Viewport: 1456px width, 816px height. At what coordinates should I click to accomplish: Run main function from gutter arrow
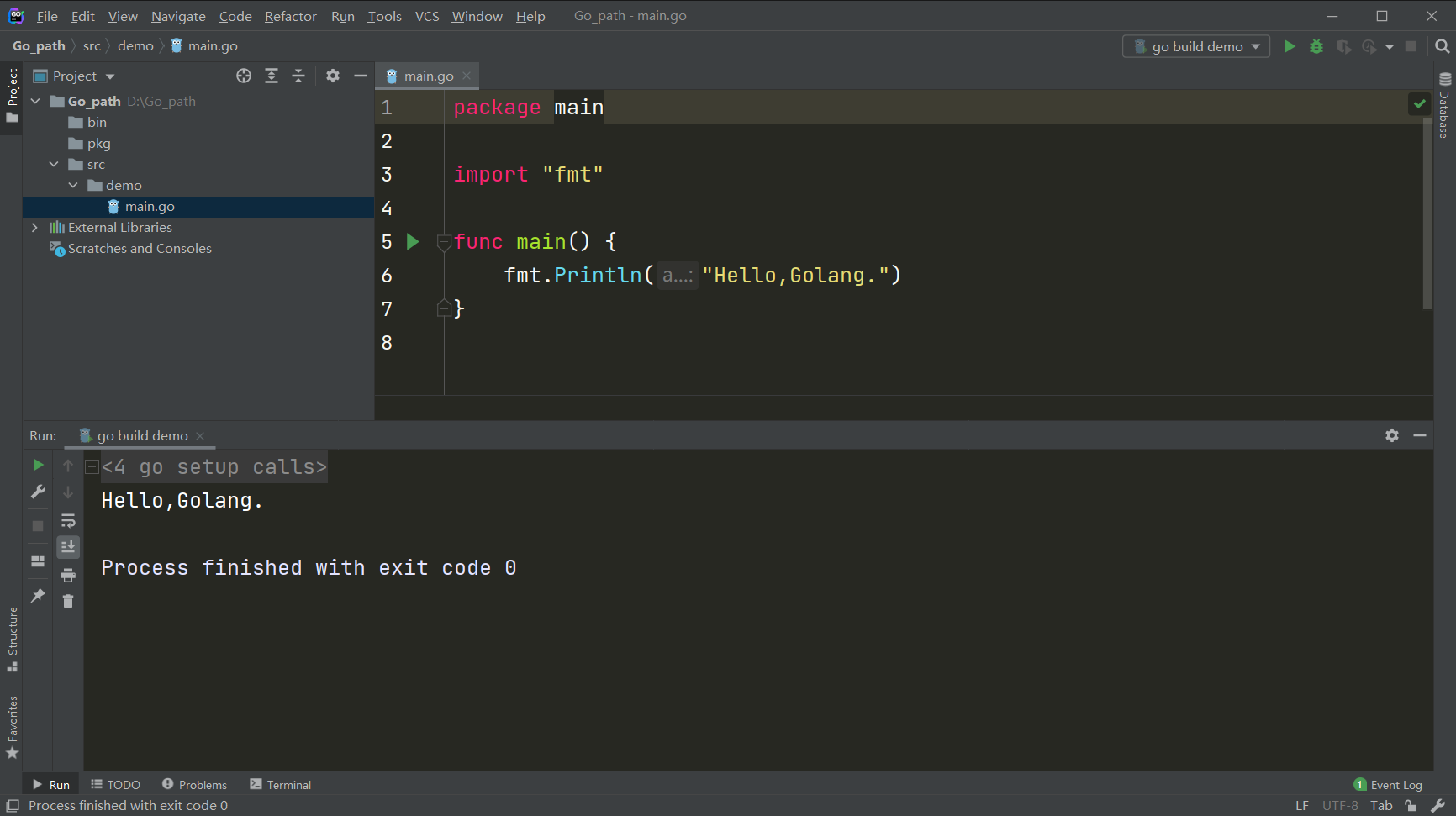click(413, 242)
